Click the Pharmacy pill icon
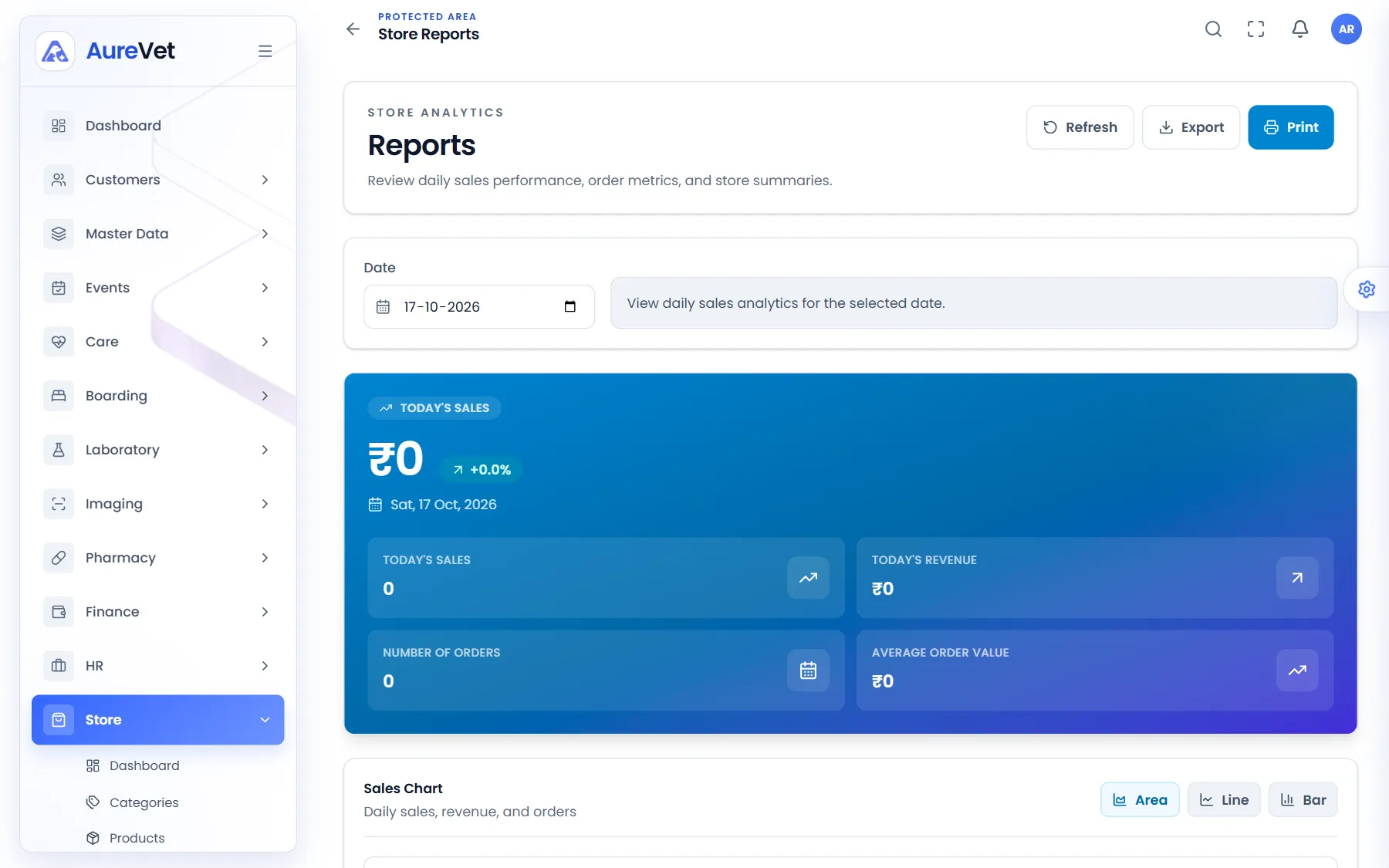The width and height of the screenshot is (1389, 868). click(x=59, y=558)
